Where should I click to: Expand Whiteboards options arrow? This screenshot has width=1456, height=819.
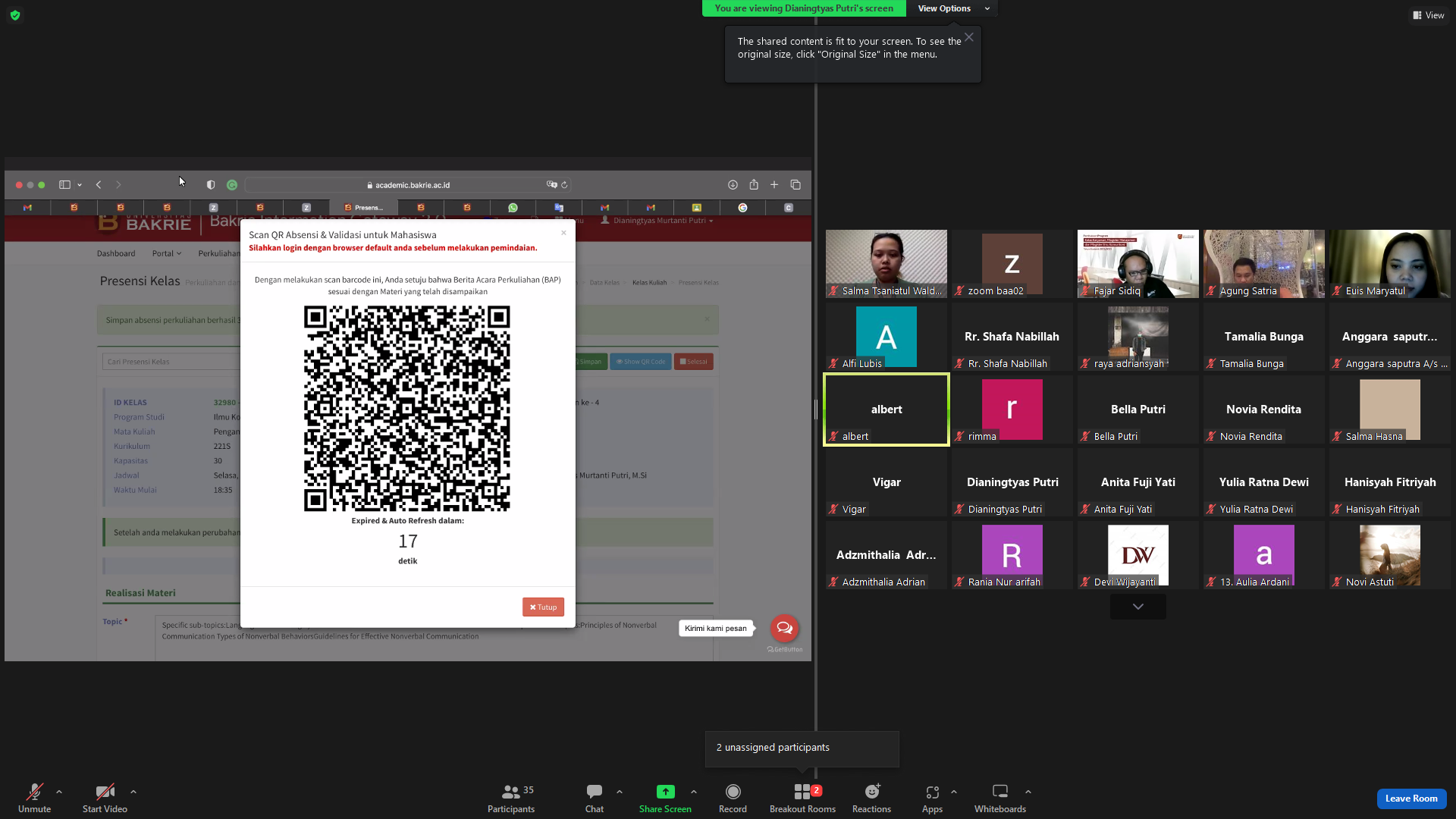click(1028, 792)
